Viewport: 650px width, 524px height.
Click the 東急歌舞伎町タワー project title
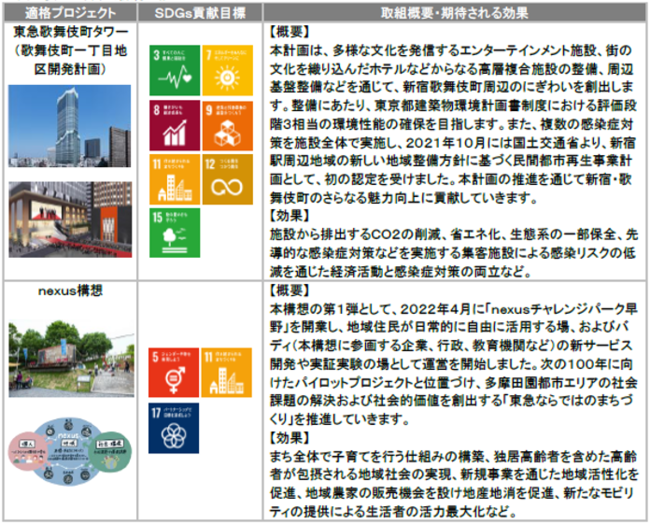(x=67, y=32)
